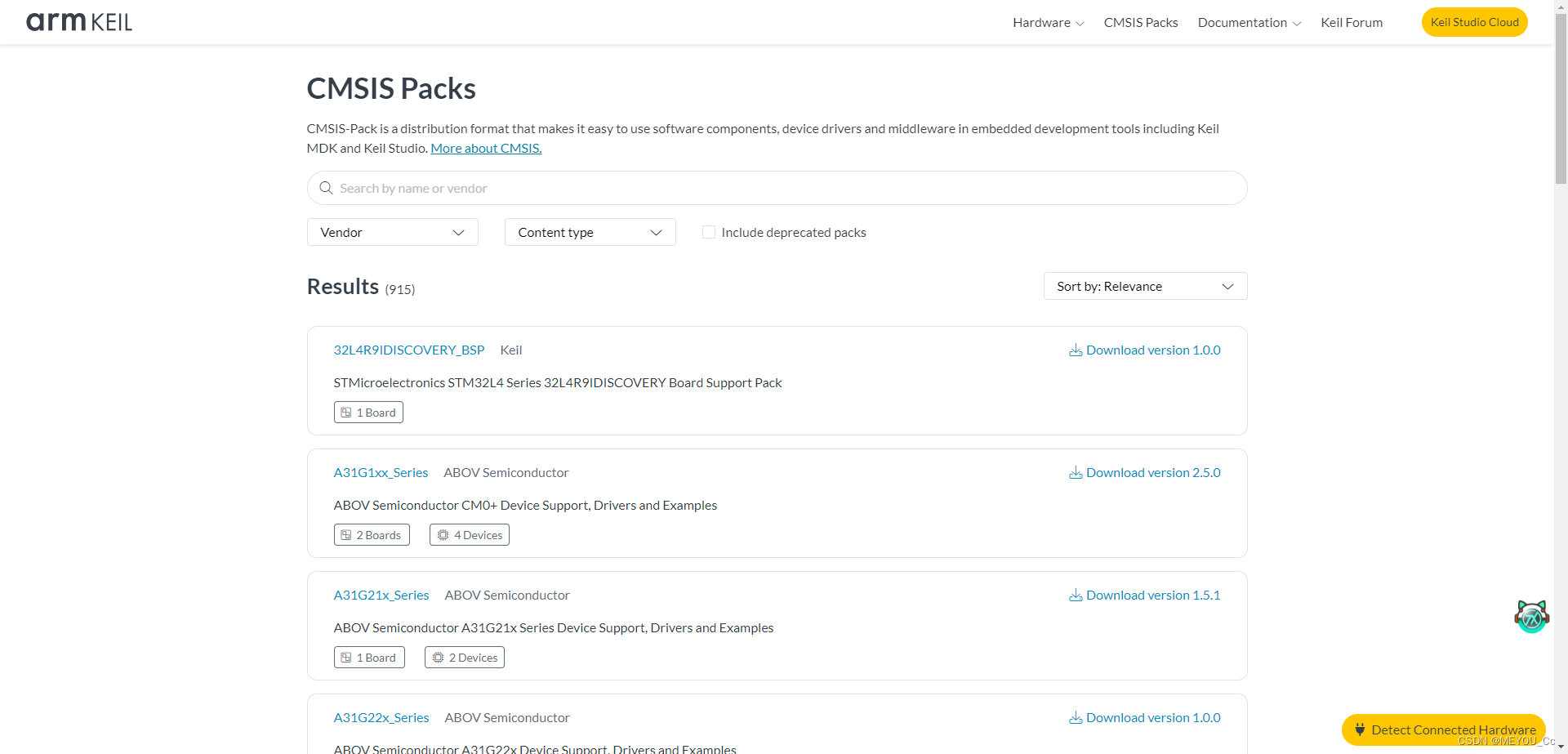Screen dimensions: 1568x754
Task: Click download icon for 32L4R9IDISCOVERY_BSP pack
Action: (x=1076, y=350)
